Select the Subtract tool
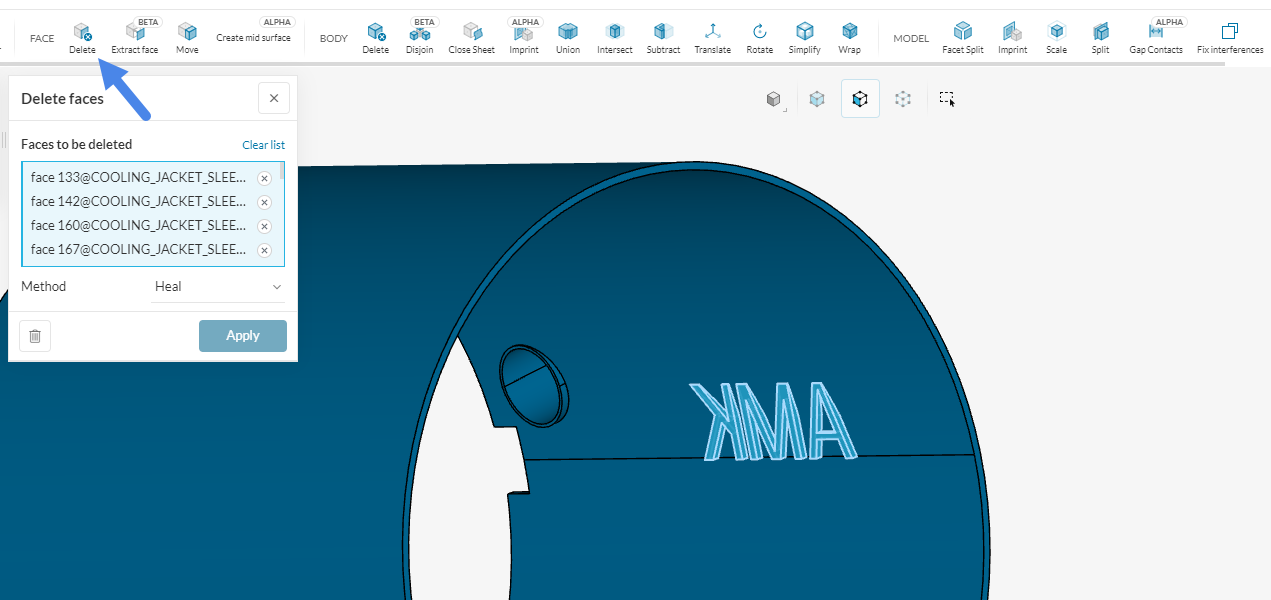1271x600 pixels. (663, 38)
